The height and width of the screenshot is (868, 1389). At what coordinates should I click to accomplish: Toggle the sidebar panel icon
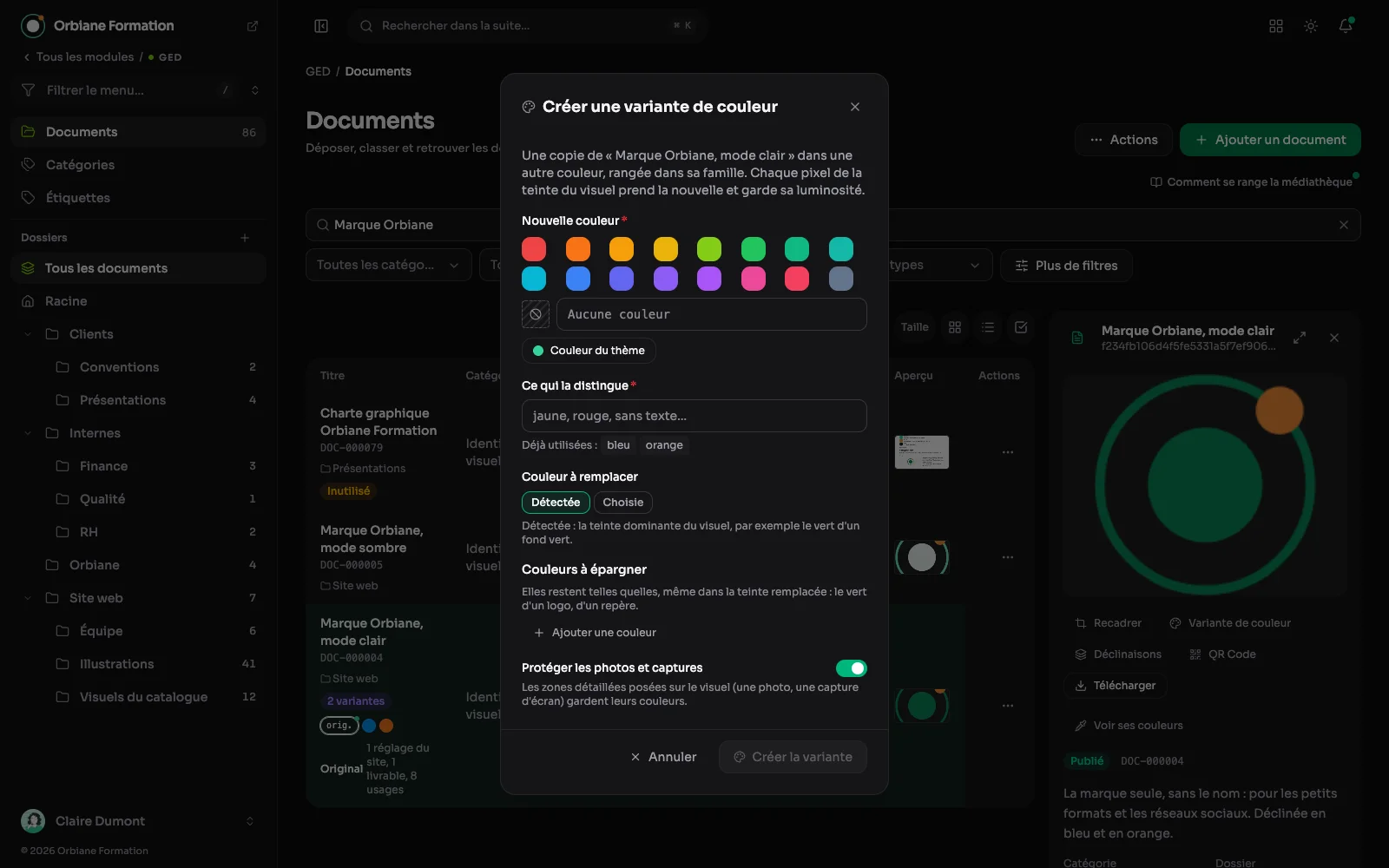(x=321, y=26)
